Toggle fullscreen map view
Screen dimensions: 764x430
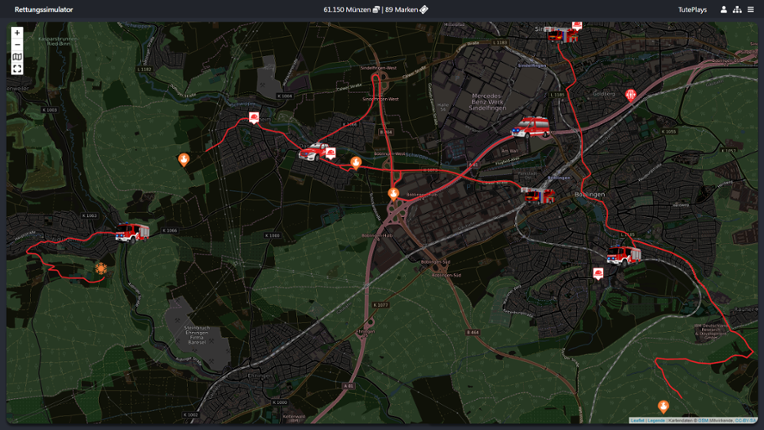[x=17, y=70]
